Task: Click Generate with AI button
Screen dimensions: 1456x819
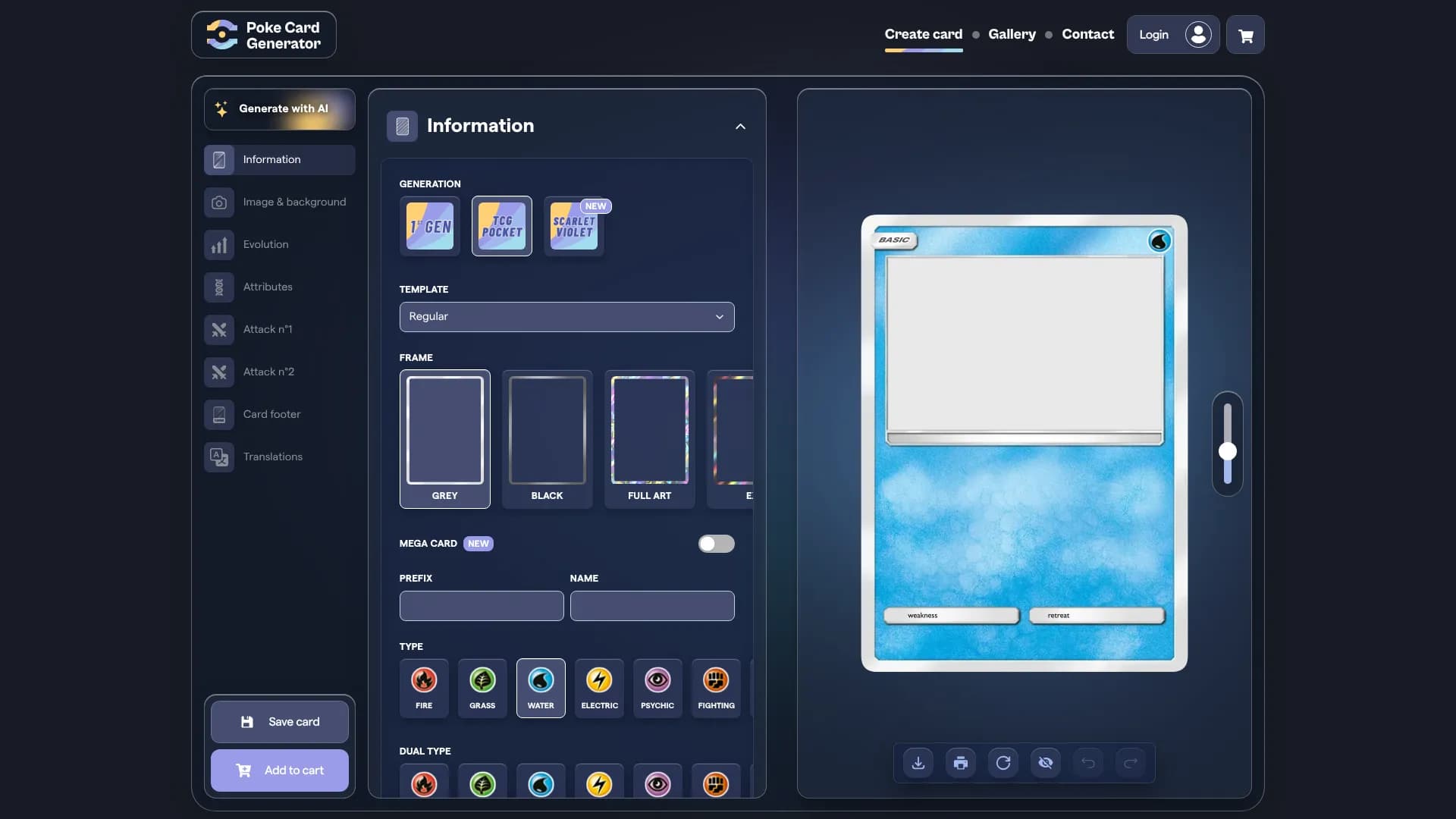Action: coord(279,108)
